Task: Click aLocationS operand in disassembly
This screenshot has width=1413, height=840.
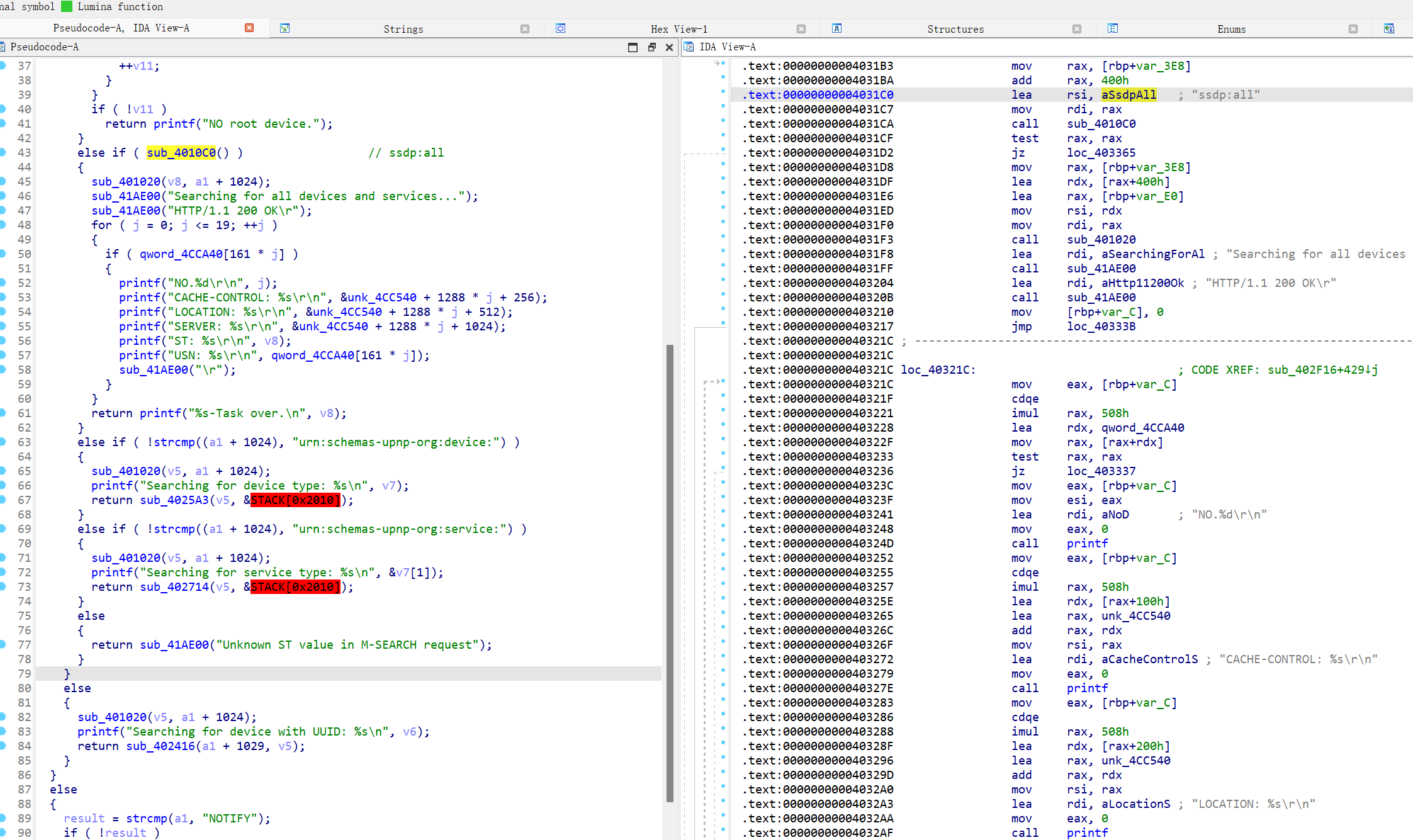Action: tap(1135, 804)
